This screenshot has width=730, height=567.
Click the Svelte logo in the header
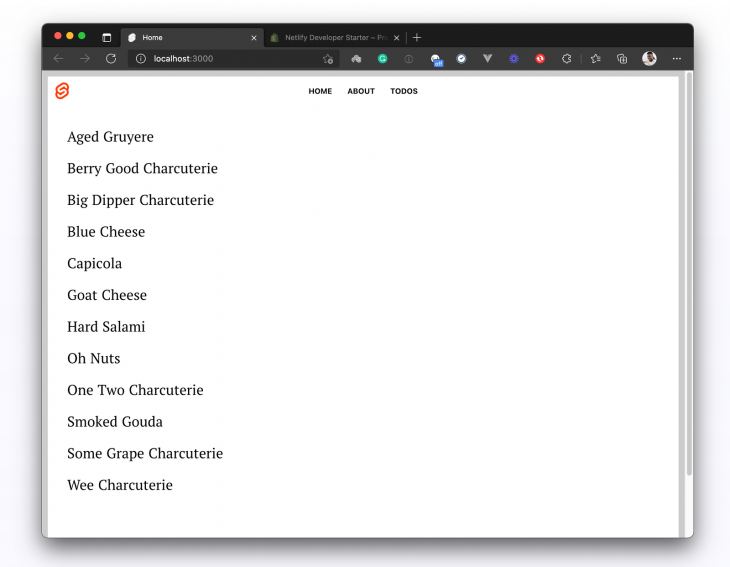(x=62, y=91)
